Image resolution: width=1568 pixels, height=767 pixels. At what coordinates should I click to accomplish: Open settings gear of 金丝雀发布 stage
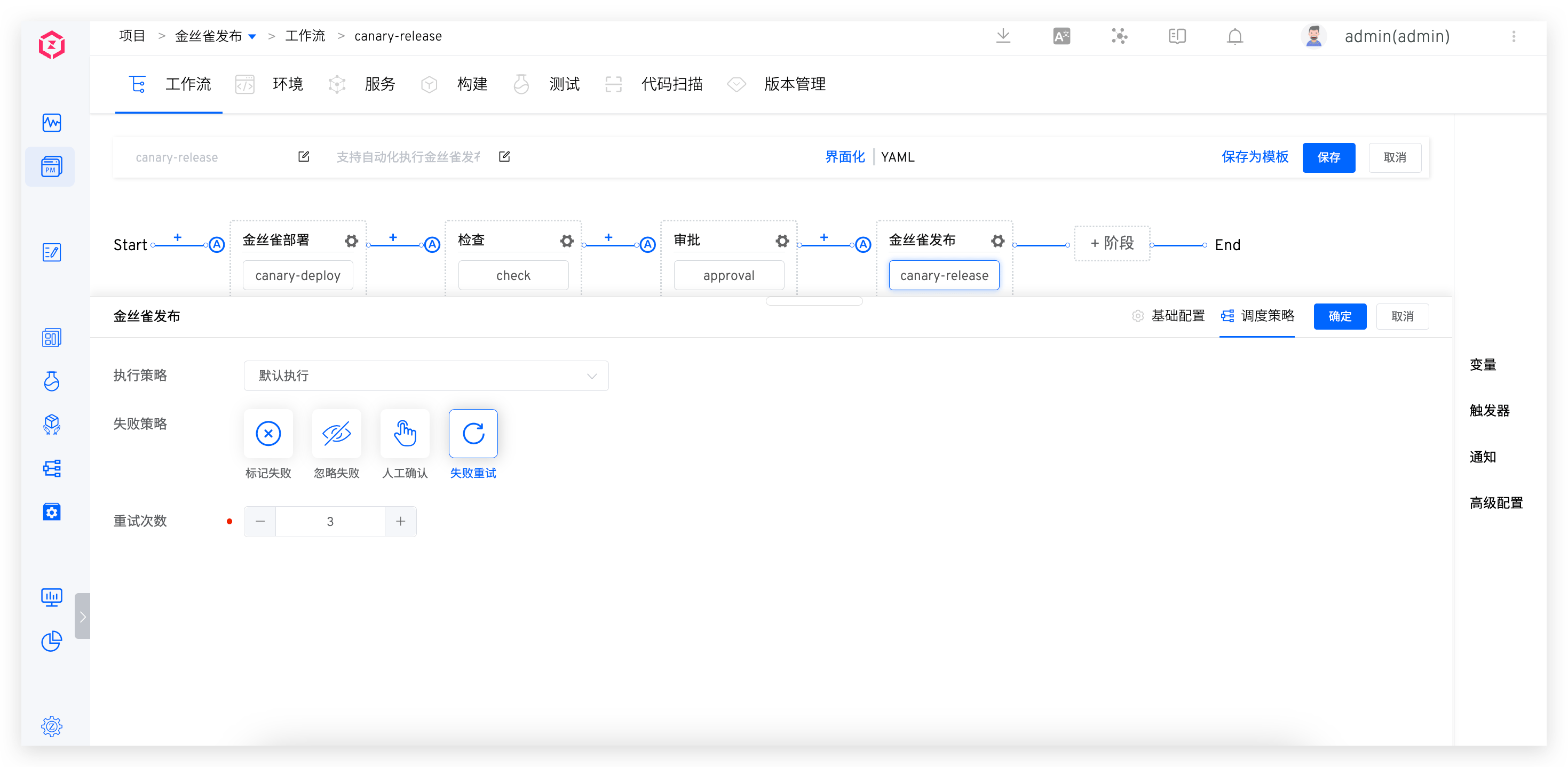coord(997,241)
